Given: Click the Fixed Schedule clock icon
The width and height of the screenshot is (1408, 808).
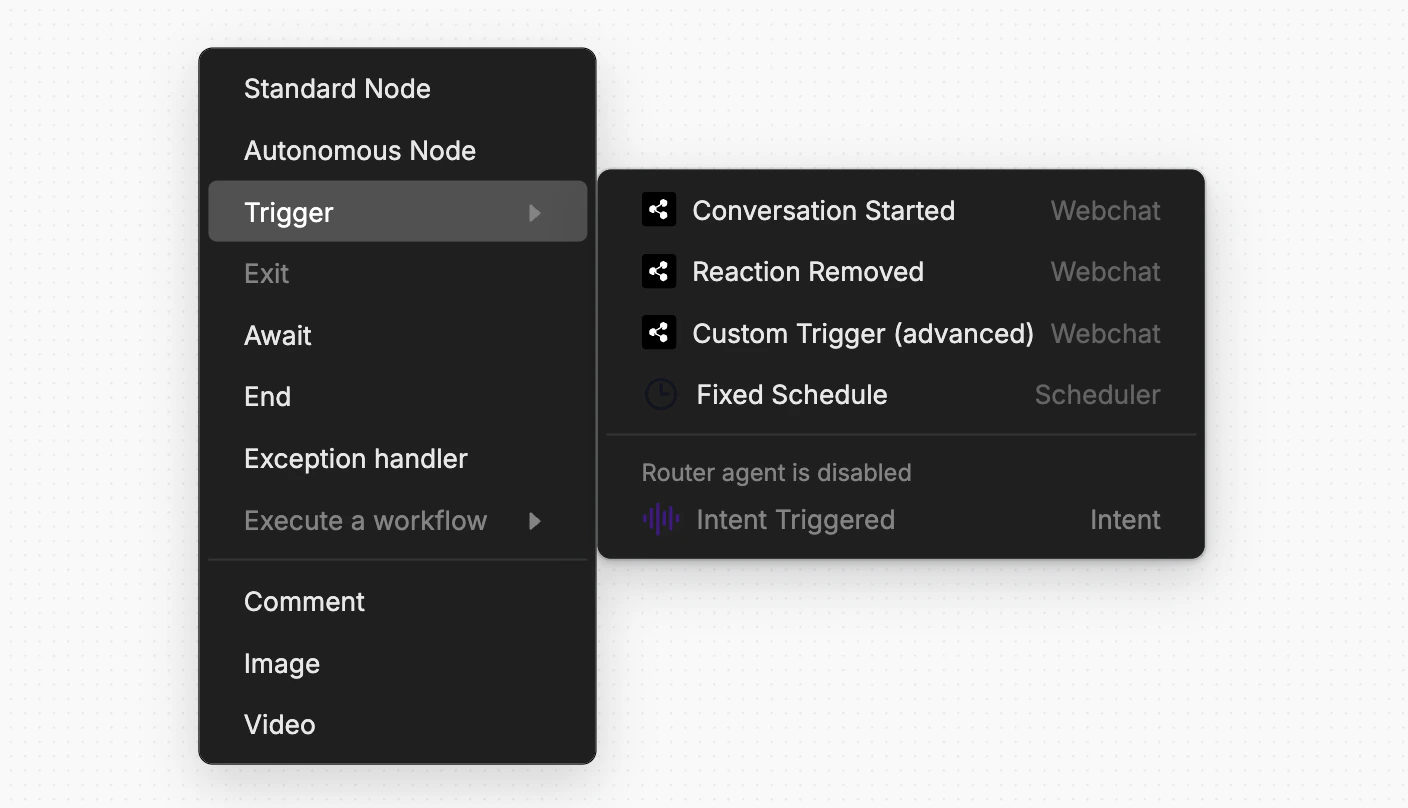Looking at the screenshot, I should tap(660, 394).
